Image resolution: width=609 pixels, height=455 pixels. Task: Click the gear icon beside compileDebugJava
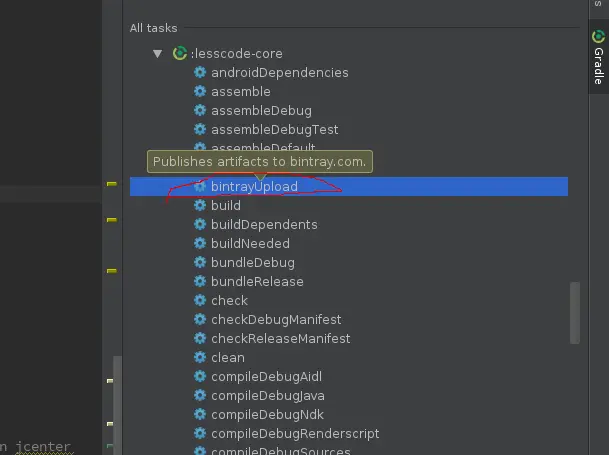(x=200, y=395)
